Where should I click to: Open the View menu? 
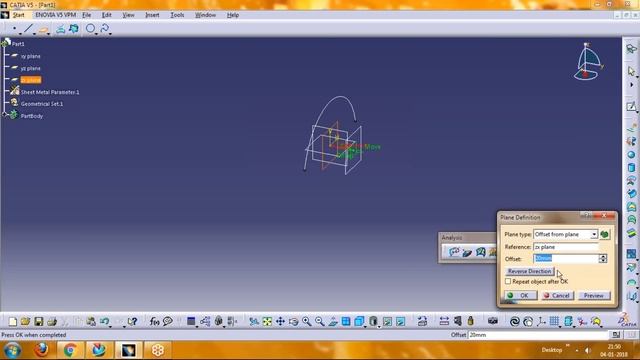128,15
